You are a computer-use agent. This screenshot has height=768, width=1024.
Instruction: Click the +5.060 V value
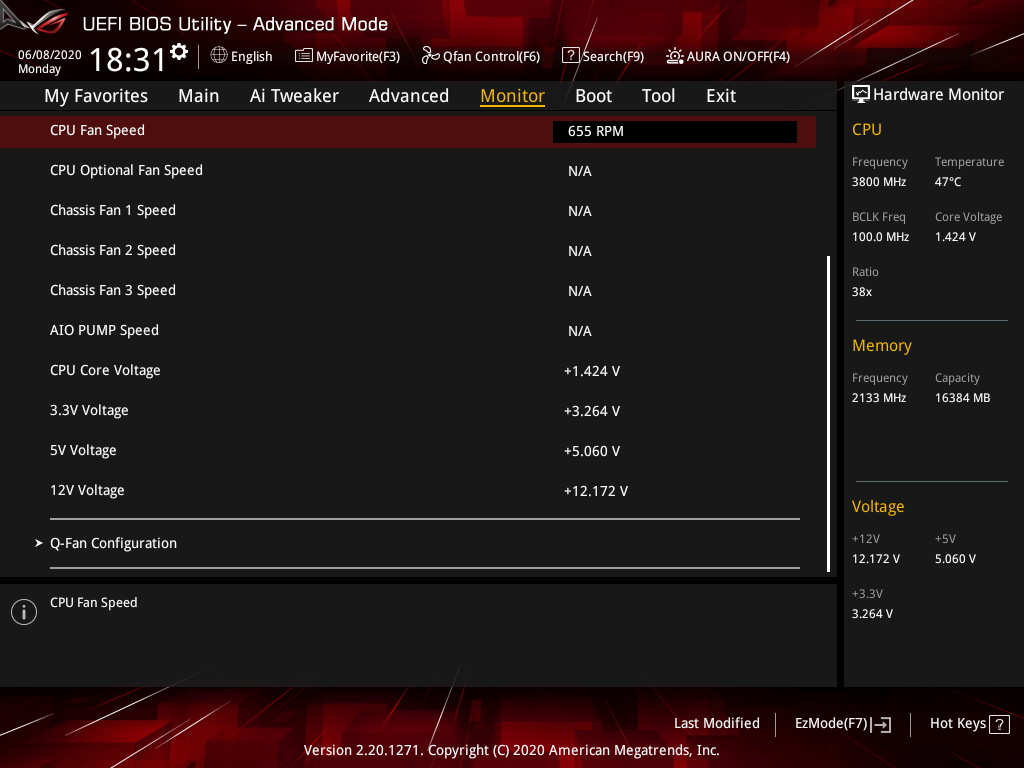pyautogui.click(x=592, y=451)
